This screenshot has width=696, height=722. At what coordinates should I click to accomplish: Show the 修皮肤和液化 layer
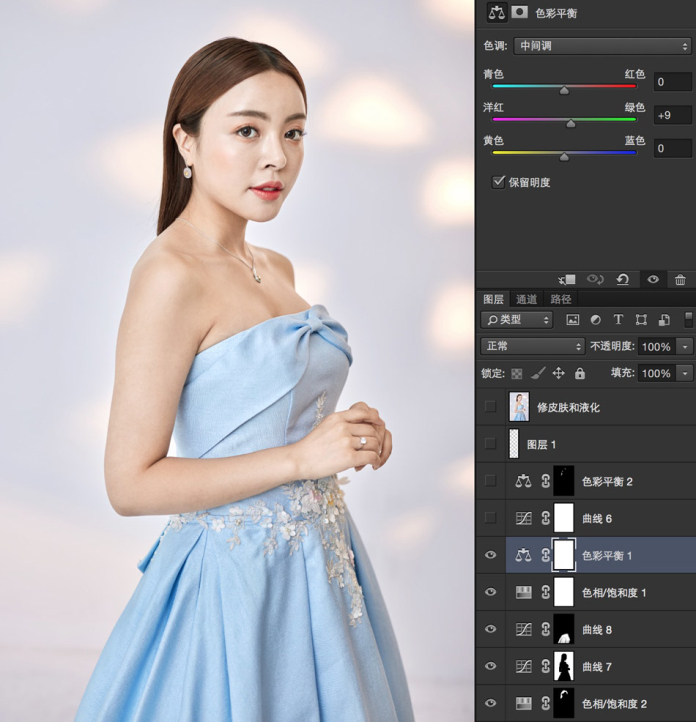[x=491, y=407]
